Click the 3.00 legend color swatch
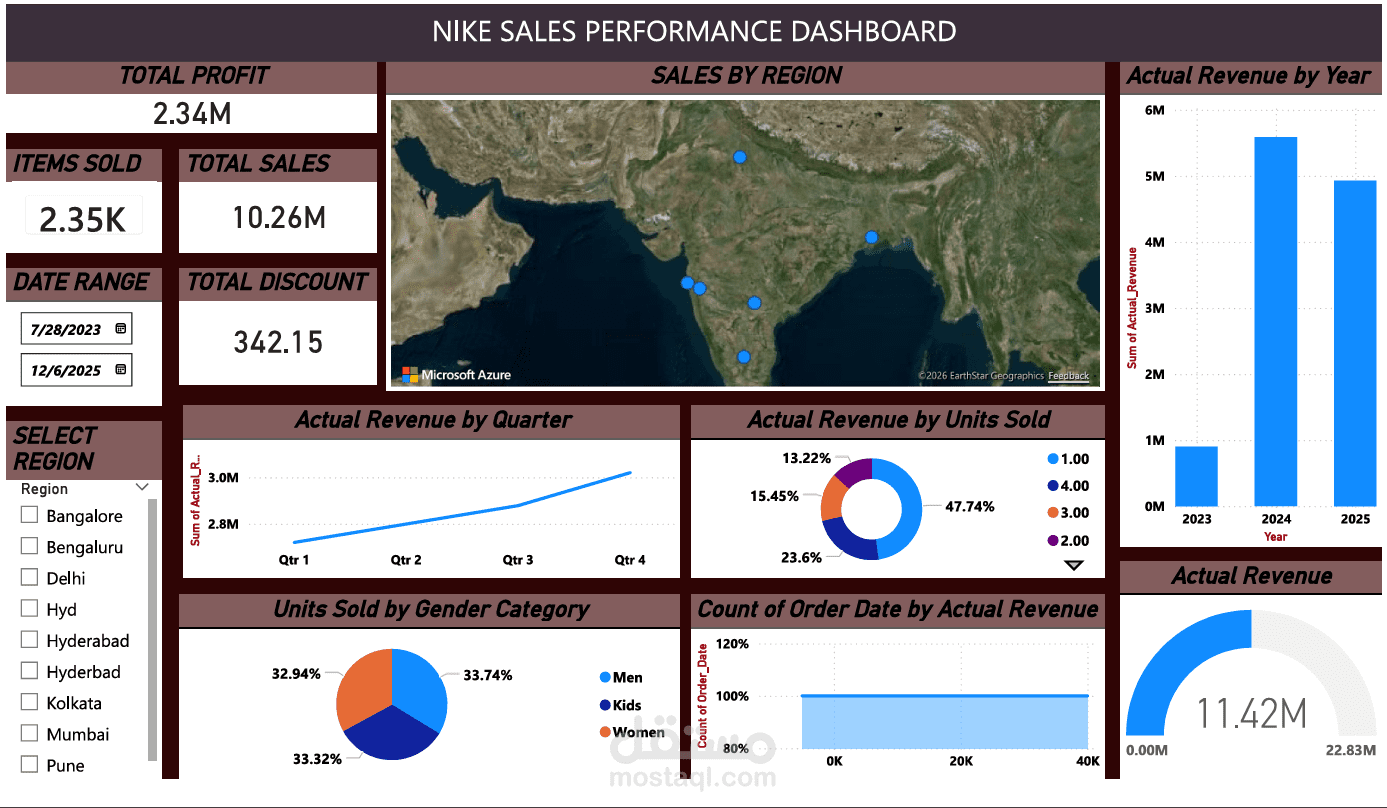1387x808 pixels. (1052, 513)
